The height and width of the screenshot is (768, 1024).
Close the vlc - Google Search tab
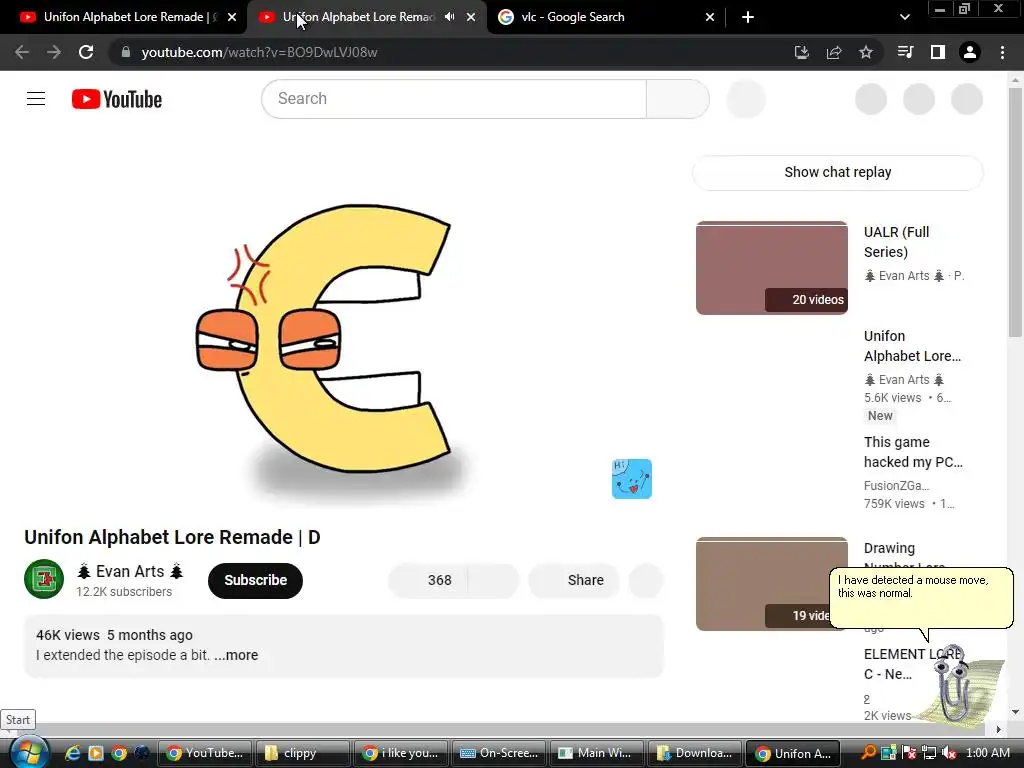[x=710, y=18]
